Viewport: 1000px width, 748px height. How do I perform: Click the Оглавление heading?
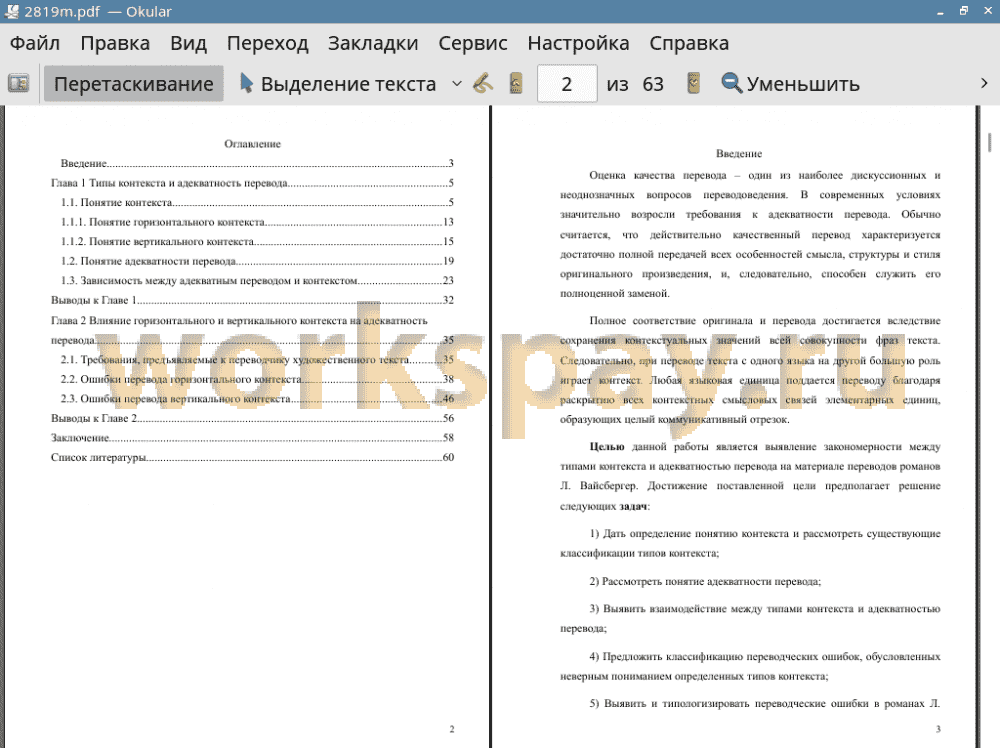253,144
